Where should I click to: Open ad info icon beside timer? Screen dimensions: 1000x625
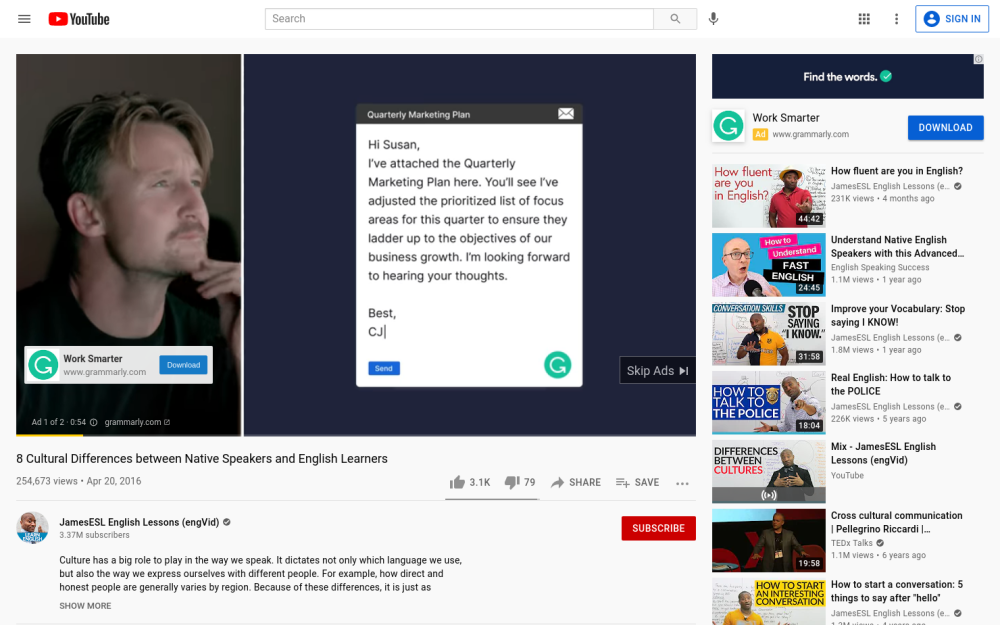point(94,422)
